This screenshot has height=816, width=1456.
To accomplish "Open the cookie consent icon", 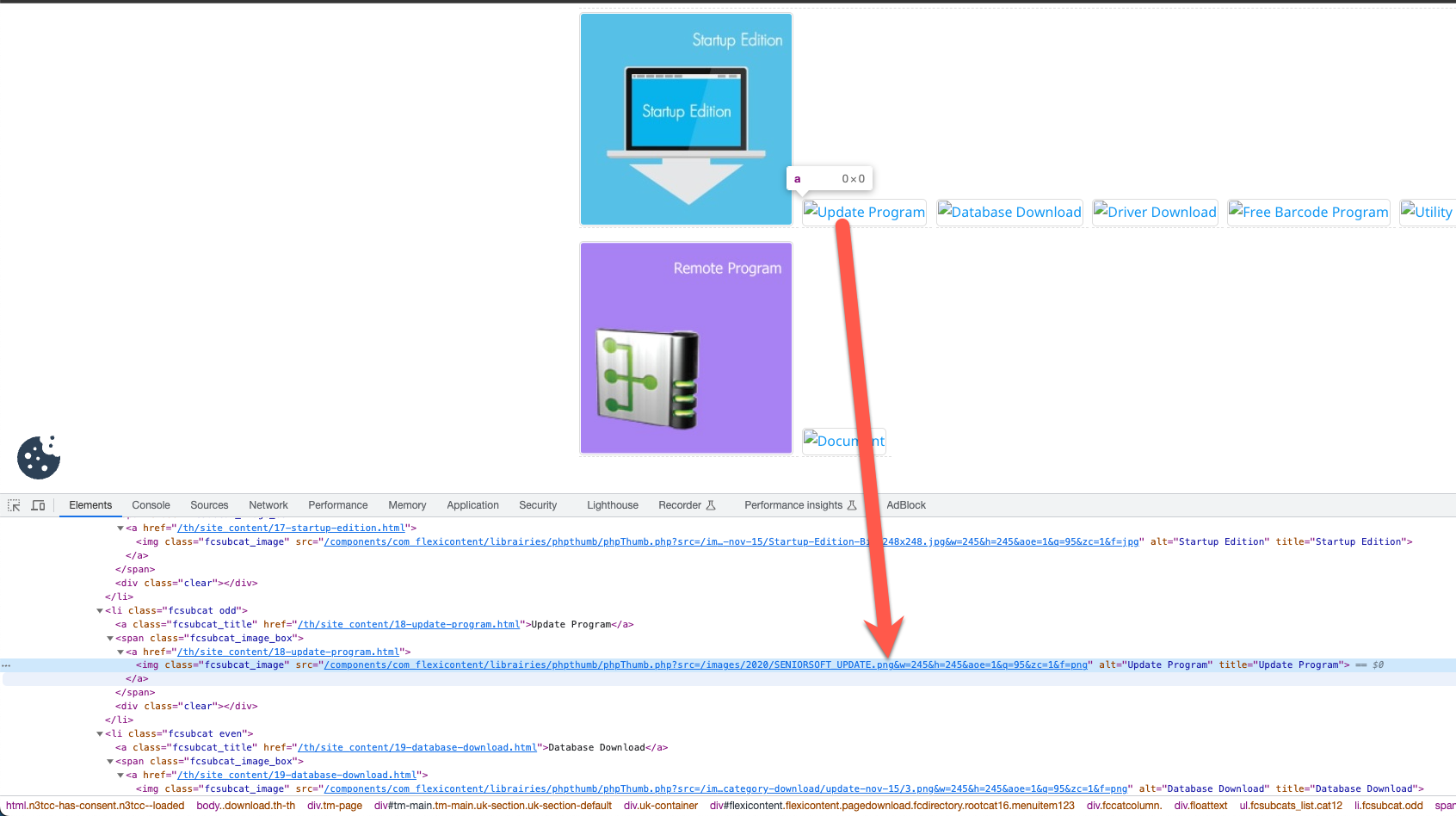I will (38, 457).
